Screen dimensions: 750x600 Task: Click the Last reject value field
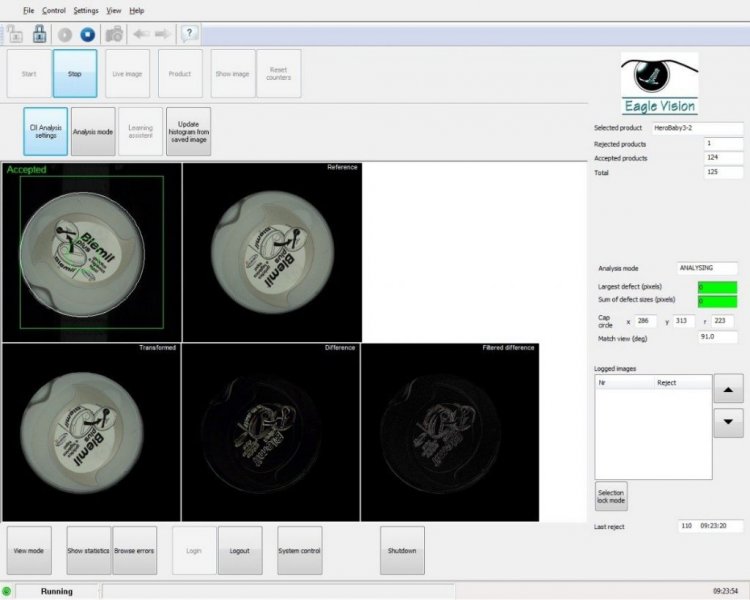710,526
